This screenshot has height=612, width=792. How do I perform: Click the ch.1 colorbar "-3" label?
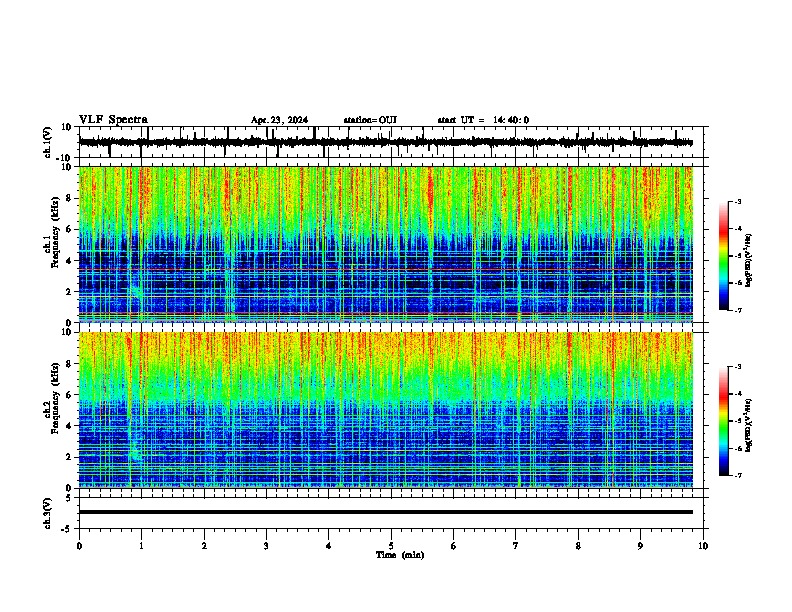tap(738, 201)
